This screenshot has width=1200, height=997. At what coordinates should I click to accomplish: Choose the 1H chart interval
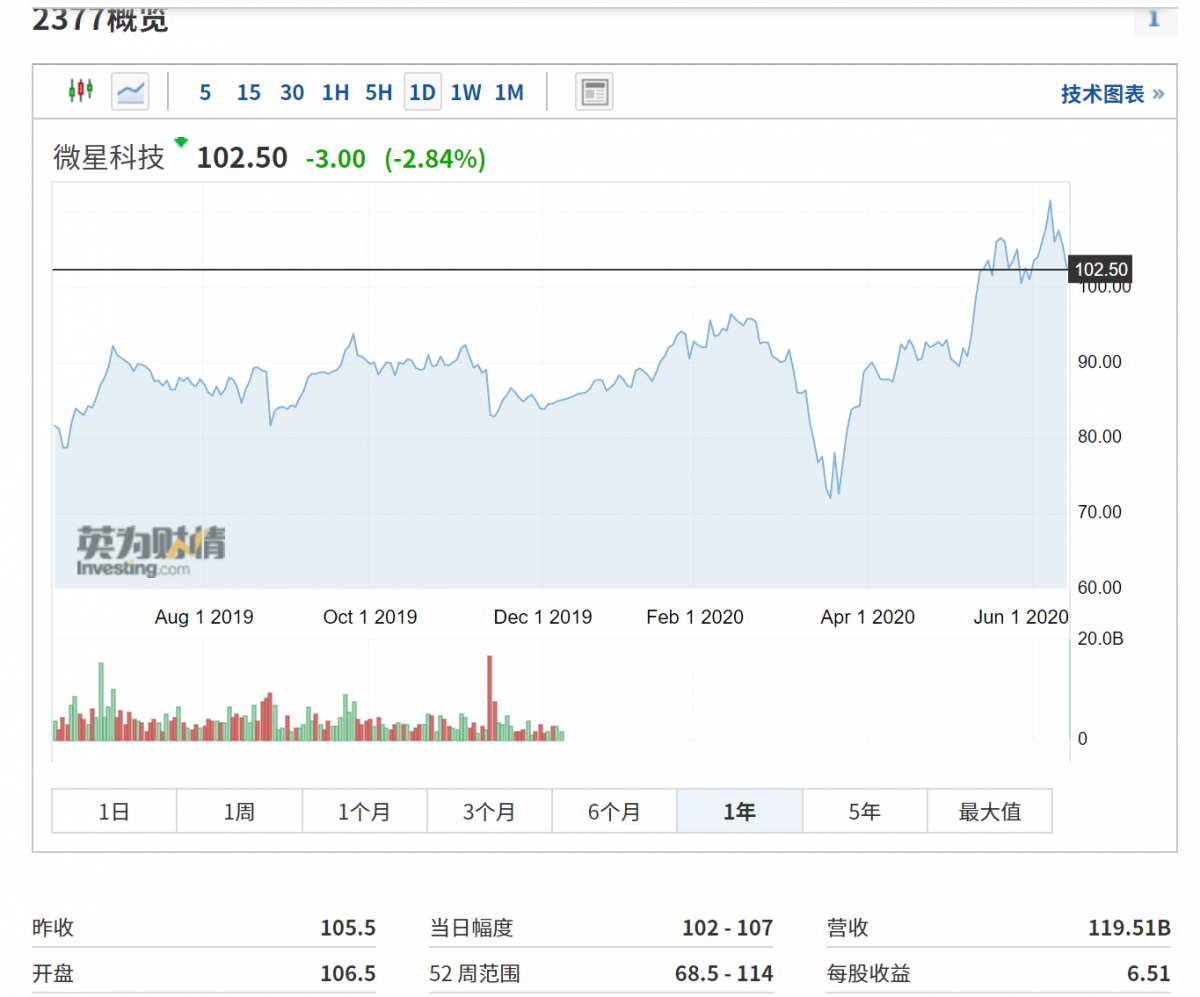(335, 93)
